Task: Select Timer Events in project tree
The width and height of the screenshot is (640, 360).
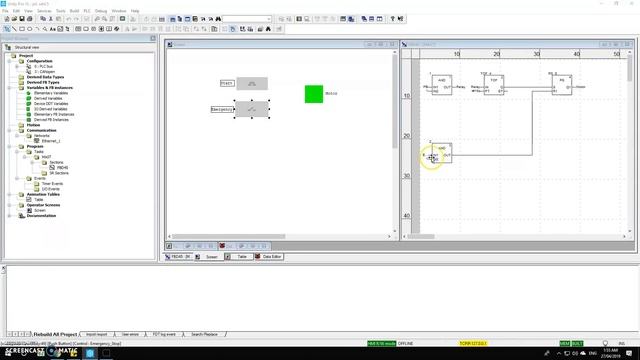Action: click(52, 184)
